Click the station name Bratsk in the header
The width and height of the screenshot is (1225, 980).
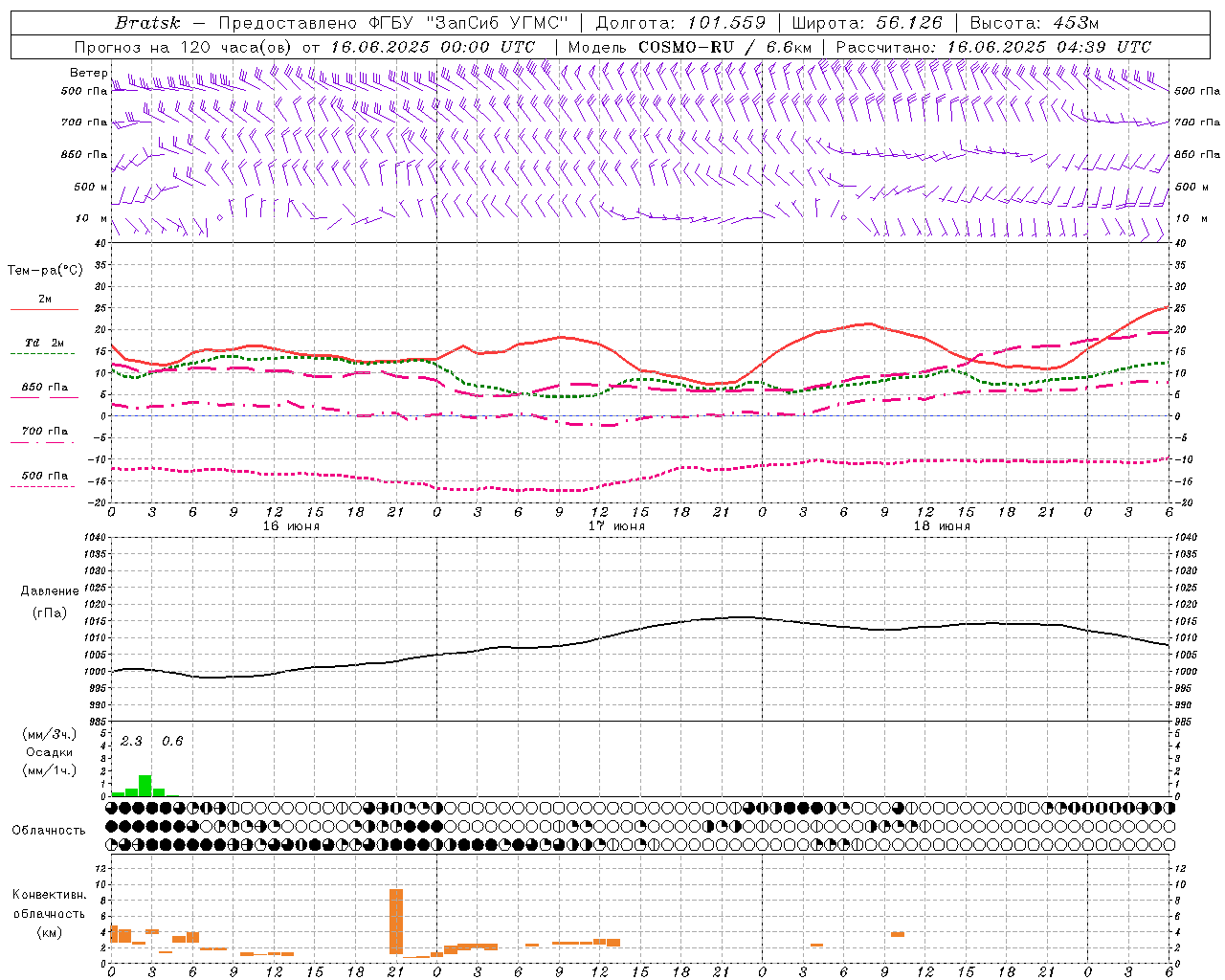(x=146, y=23)
